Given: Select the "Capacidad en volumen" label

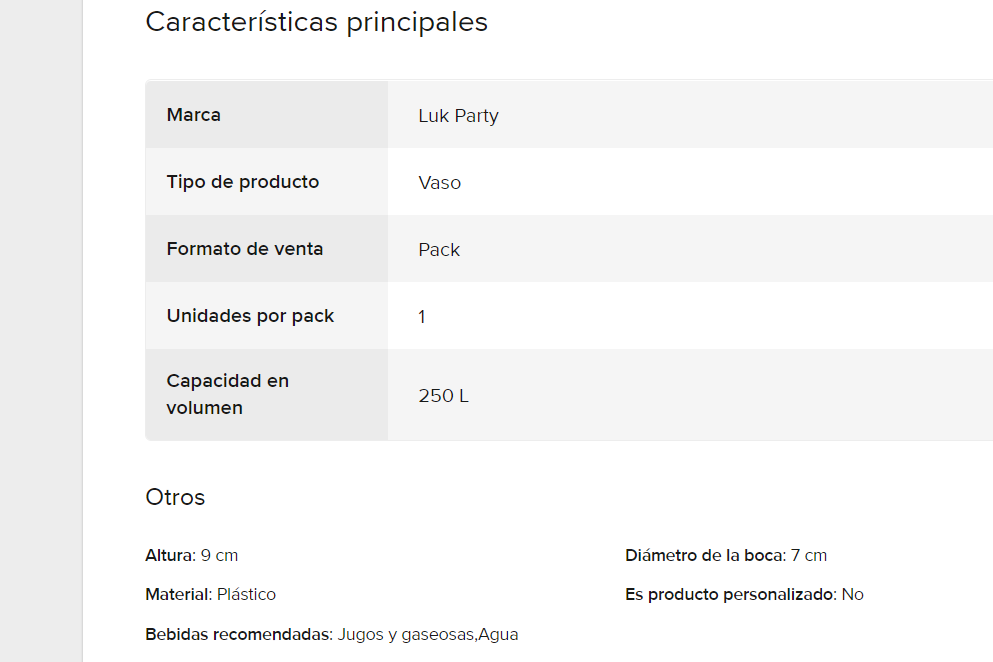Looking at the screenshot, I should tap(227, 394).
